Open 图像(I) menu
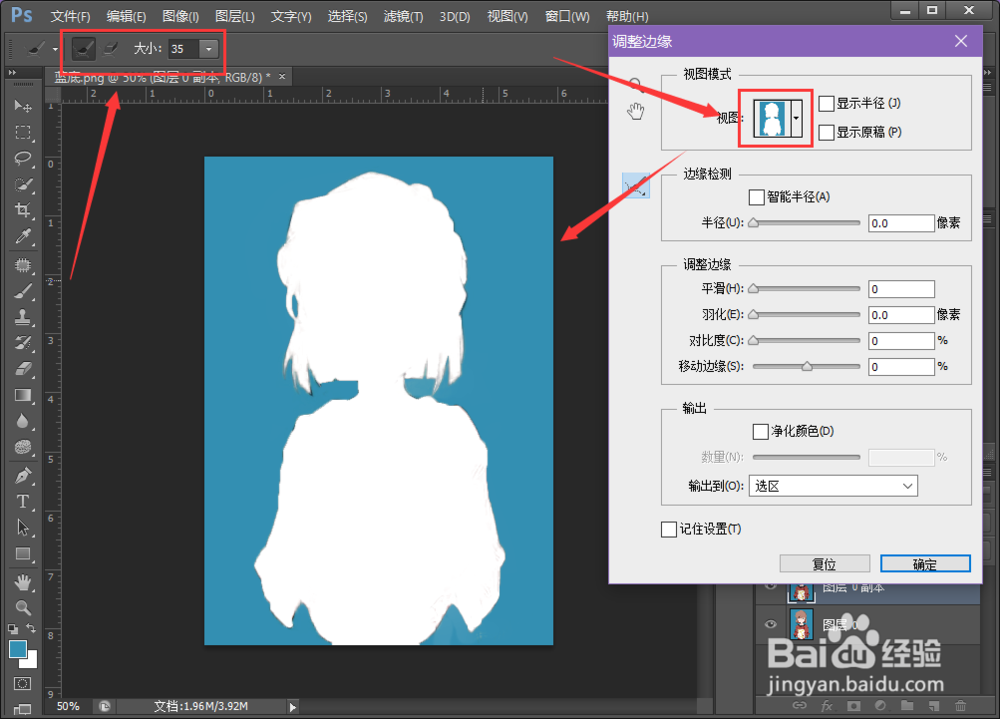This screenshot has width=1000, height=719. (x=180, y=16)
